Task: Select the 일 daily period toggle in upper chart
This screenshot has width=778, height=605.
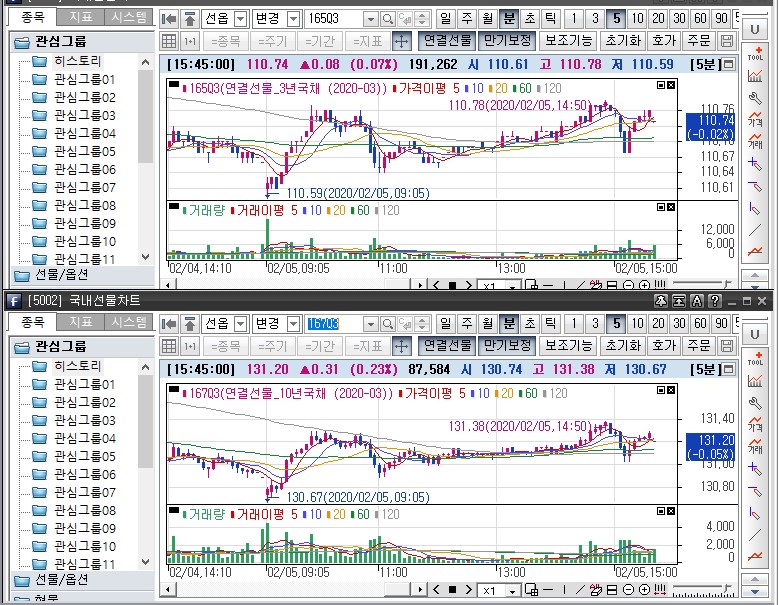Action: (444, 19)
